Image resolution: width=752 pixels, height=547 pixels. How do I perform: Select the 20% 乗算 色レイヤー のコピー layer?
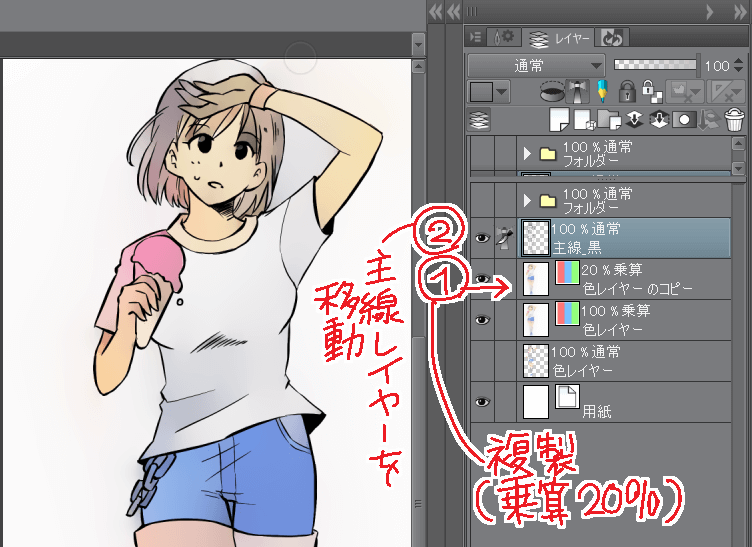coord(624,279)
